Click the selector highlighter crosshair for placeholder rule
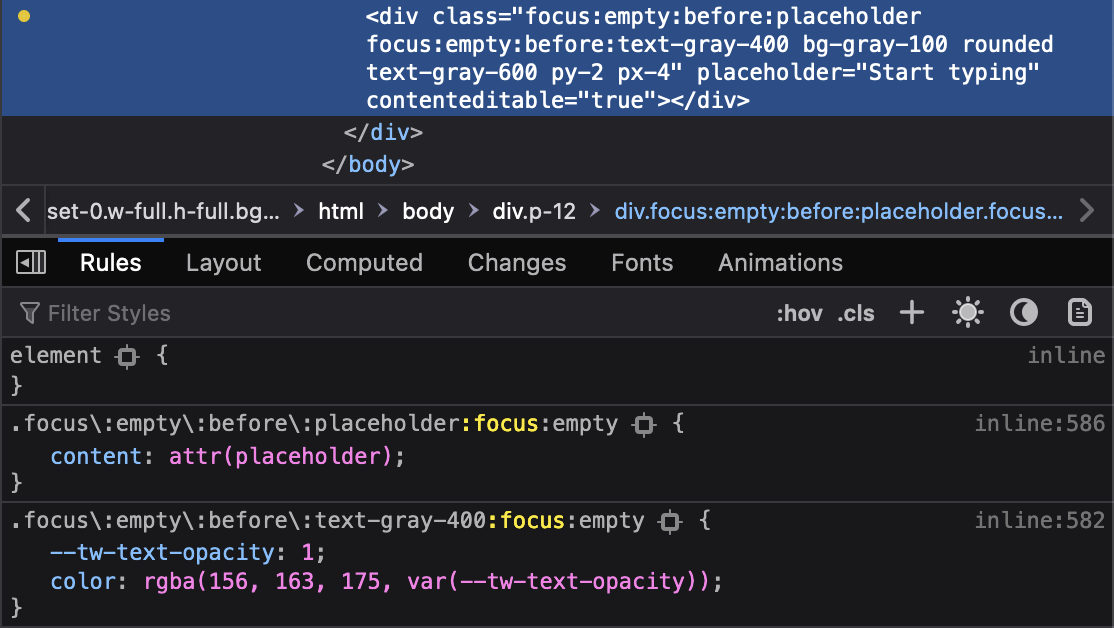The width and height of the screenshot is (1114, 628). coord(644,423)
